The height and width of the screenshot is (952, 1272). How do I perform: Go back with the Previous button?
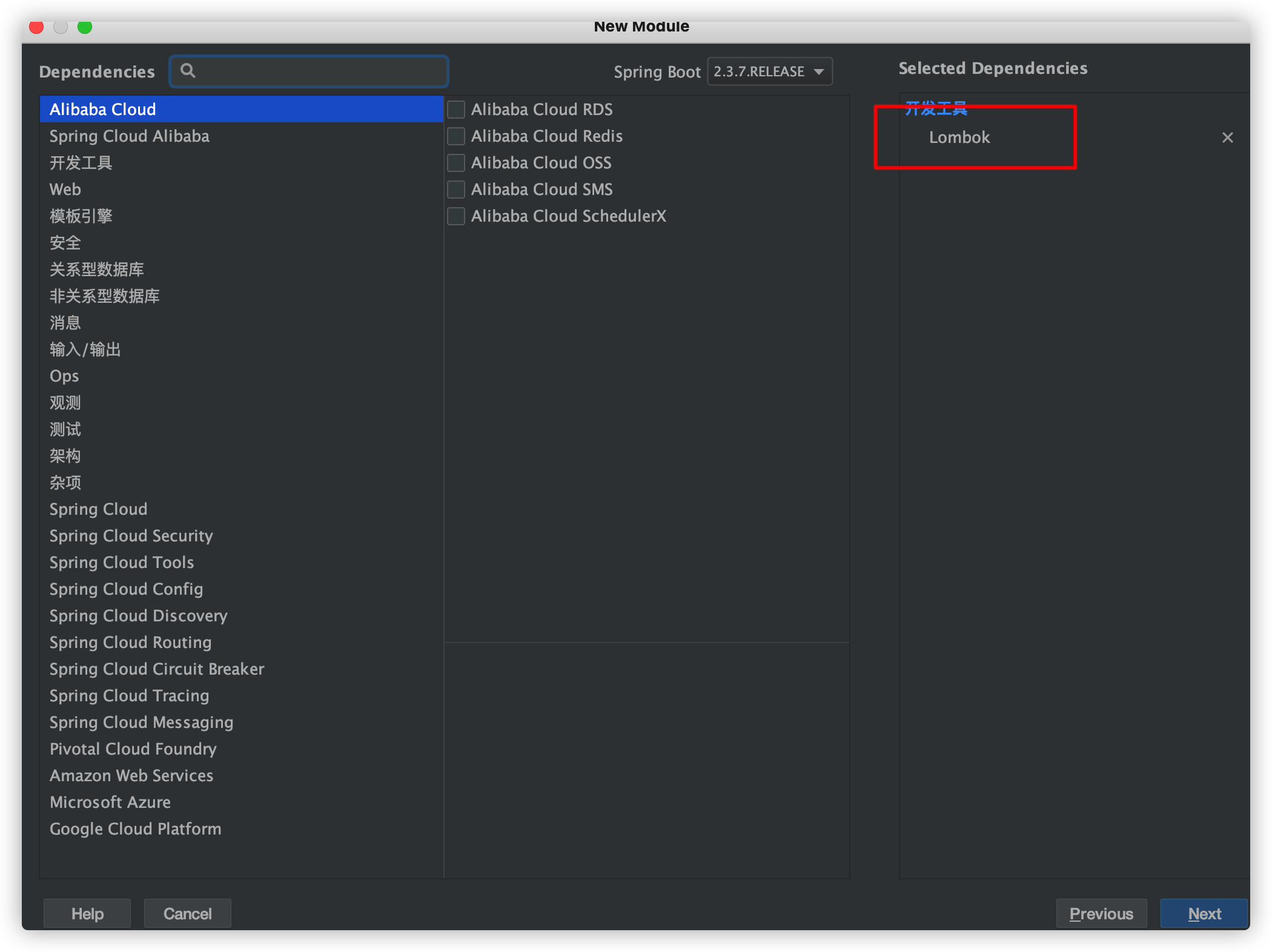[x=1101, y=913]
